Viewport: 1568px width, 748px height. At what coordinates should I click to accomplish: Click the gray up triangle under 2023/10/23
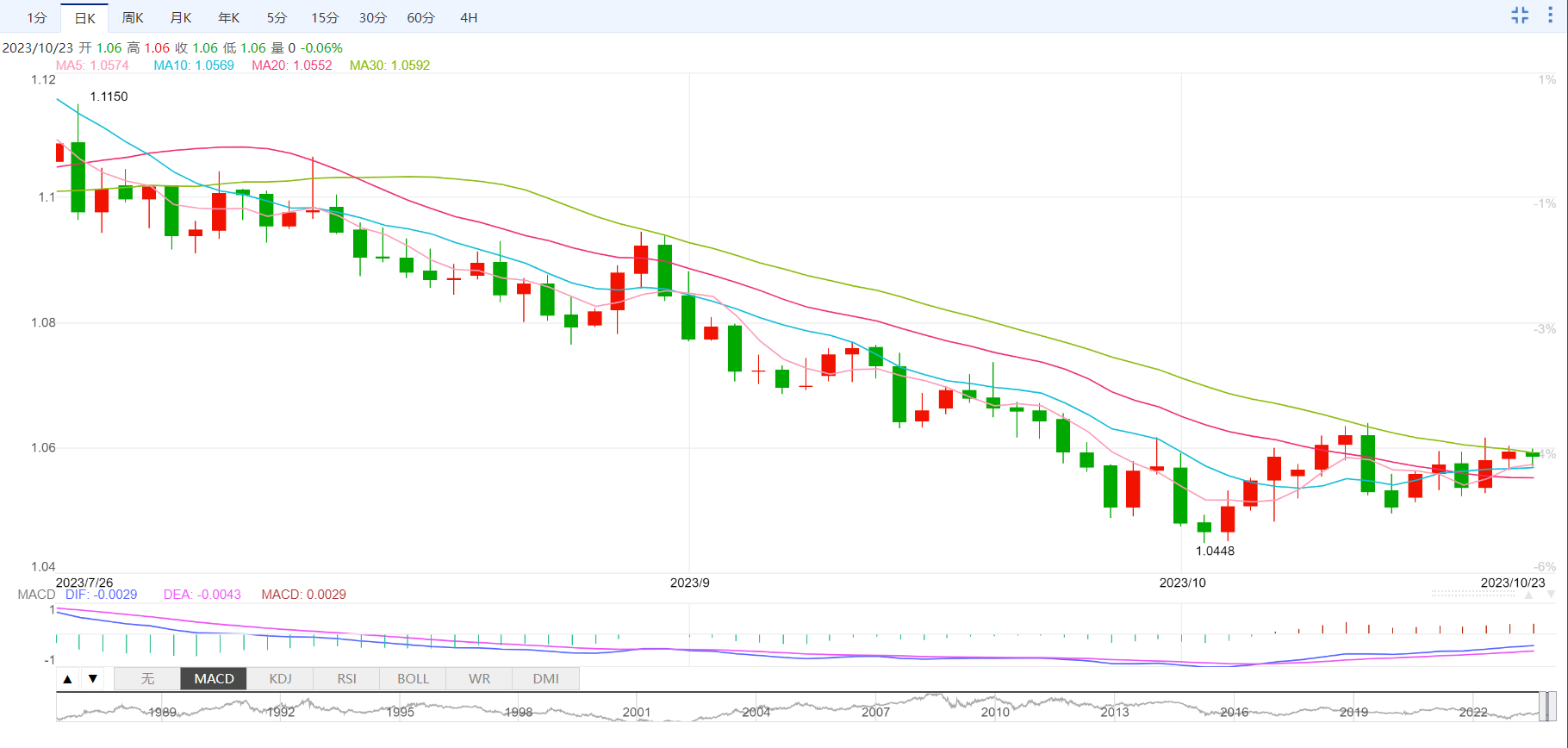point(1528,595)
